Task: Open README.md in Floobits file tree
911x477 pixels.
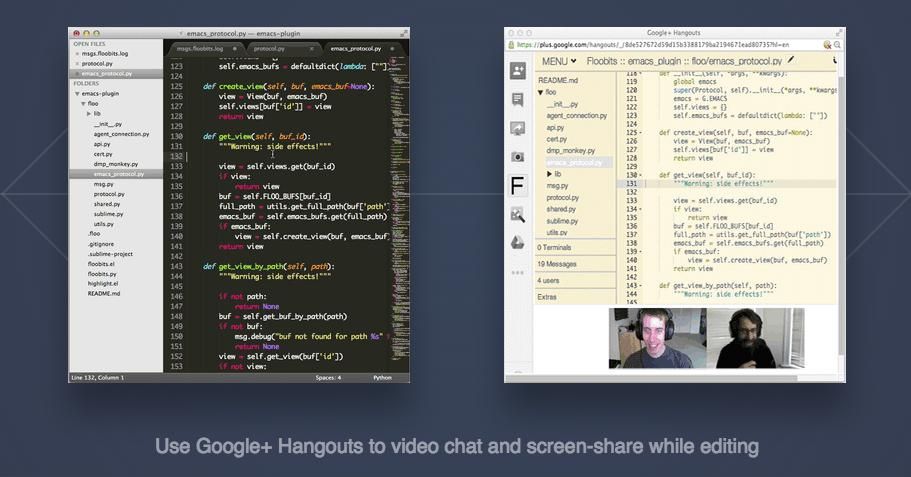Action: tap(558, 80)
